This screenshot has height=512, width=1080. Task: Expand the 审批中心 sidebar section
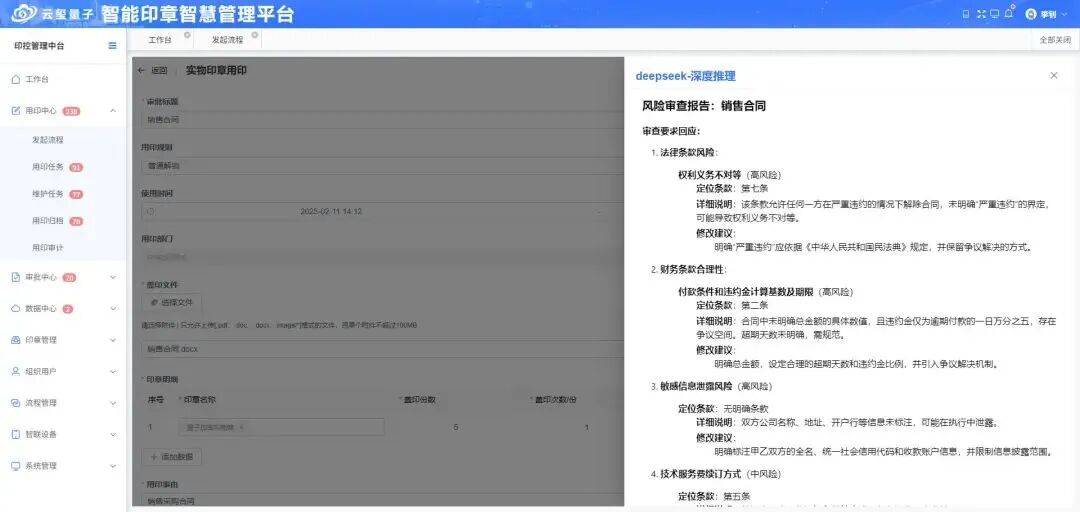[112, 277]
